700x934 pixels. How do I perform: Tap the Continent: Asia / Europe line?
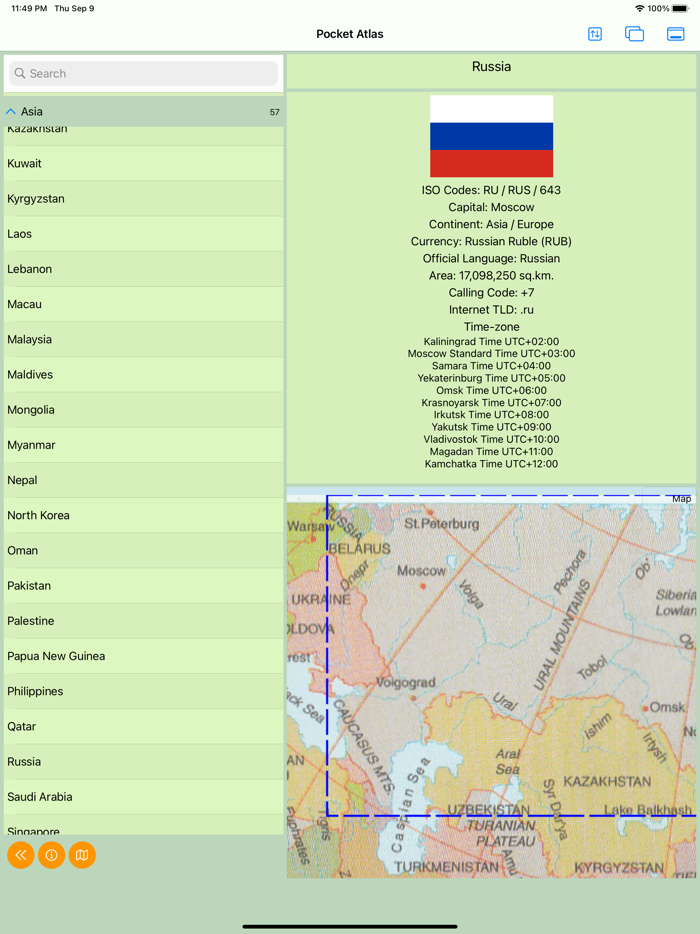[x=491, y=224]
